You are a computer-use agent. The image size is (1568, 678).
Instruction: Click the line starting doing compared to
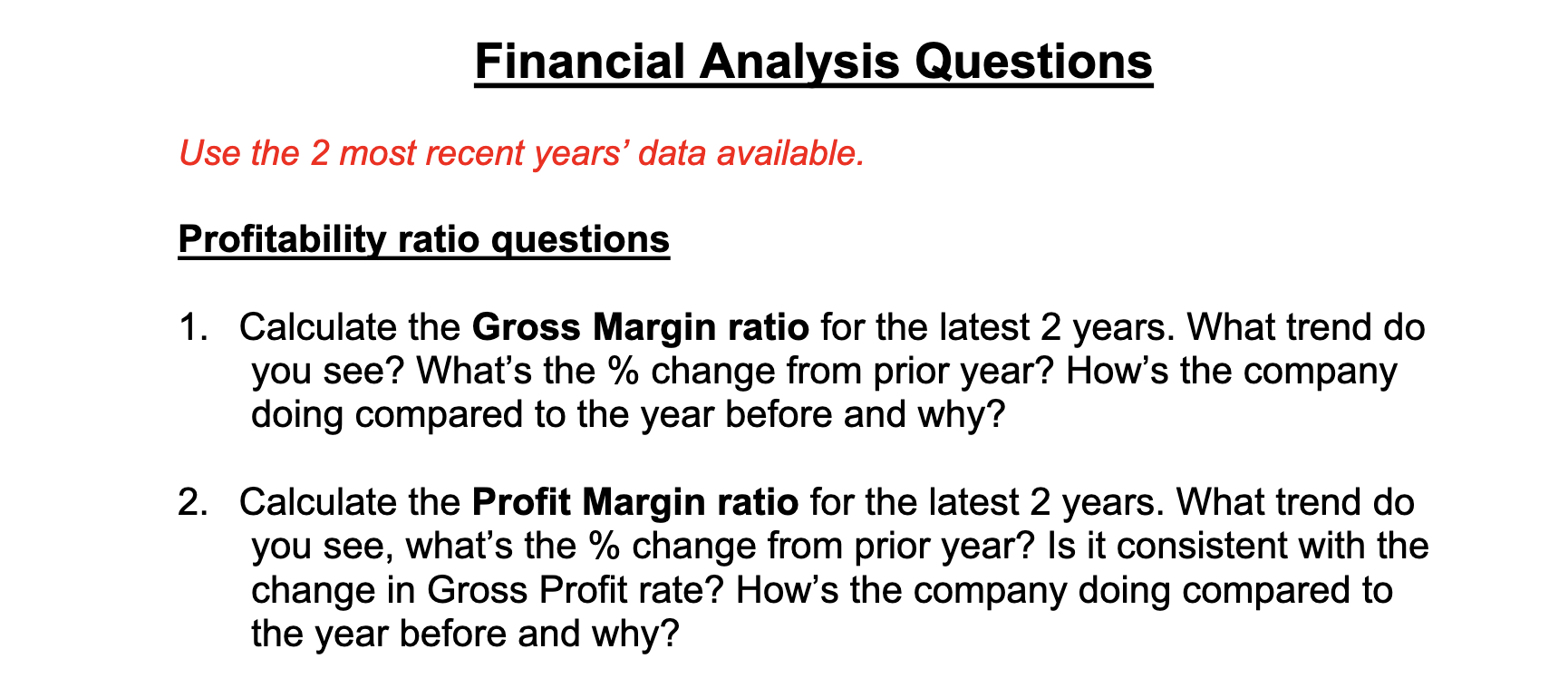click(628, 414)
